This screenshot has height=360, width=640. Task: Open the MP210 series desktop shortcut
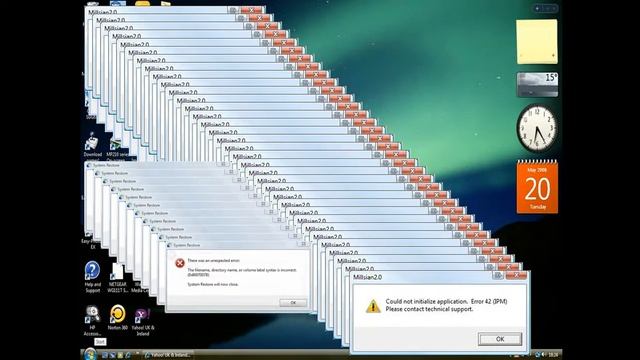click(117, 149)
